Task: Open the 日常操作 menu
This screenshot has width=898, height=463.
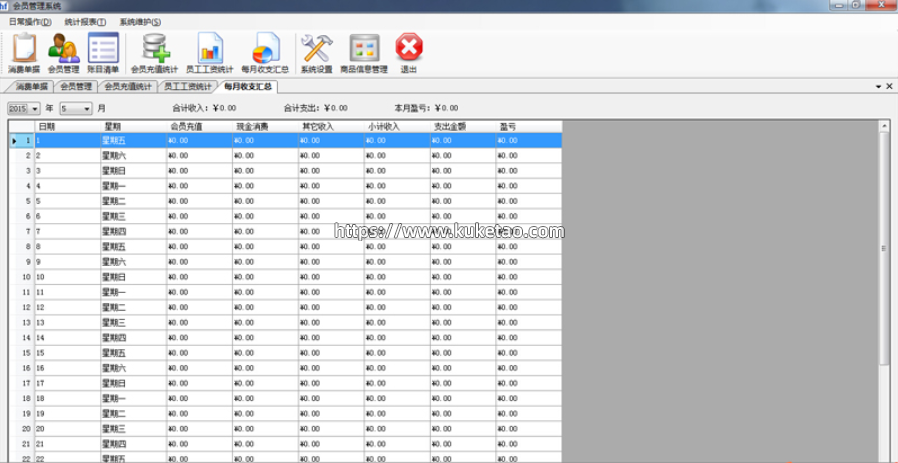Action: (x=29, y=21)
